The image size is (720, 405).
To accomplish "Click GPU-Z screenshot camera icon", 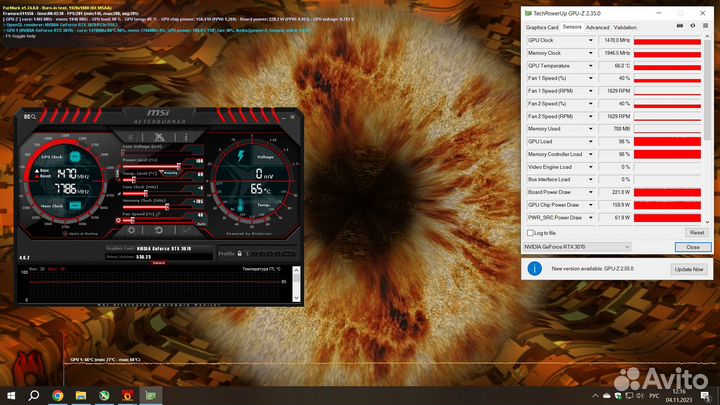I will [680, 26].
